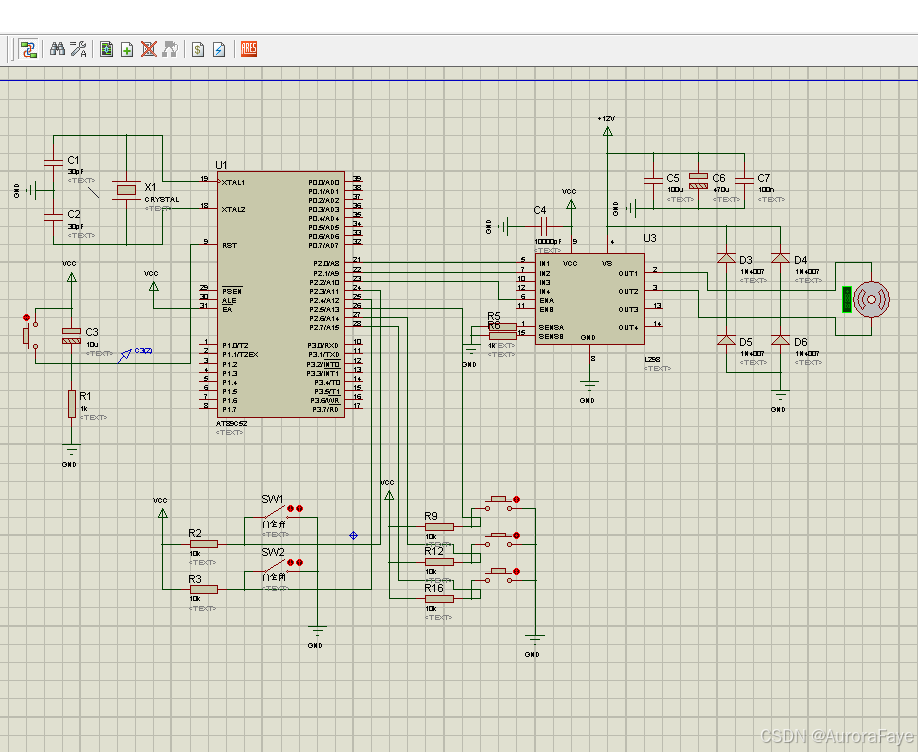Click the Exit to Parent Sheet icon

click(170, 49)
